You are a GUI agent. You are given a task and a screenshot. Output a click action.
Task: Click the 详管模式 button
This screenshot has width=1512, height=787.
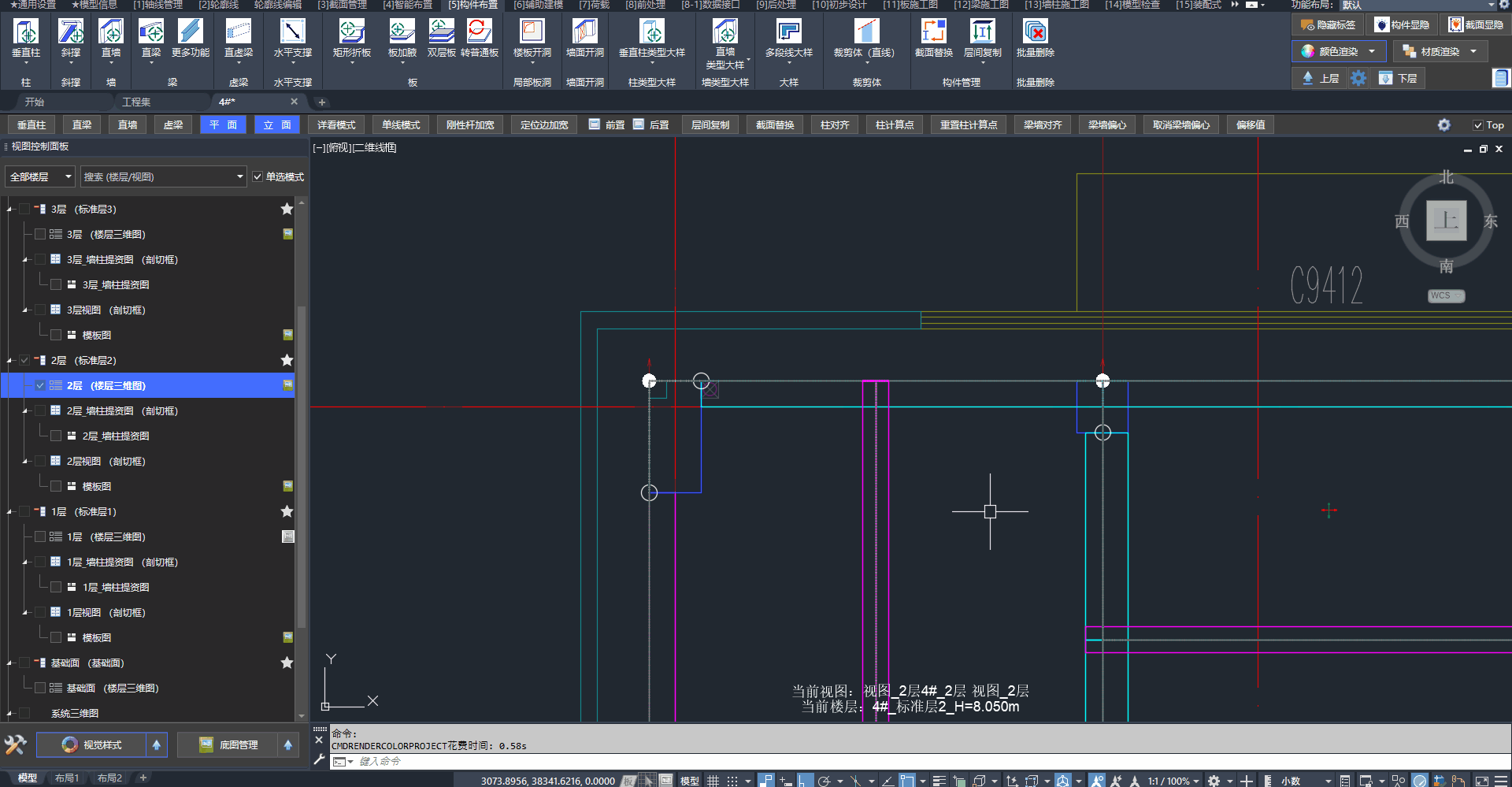pyautogui.click(x=336, y=125)
